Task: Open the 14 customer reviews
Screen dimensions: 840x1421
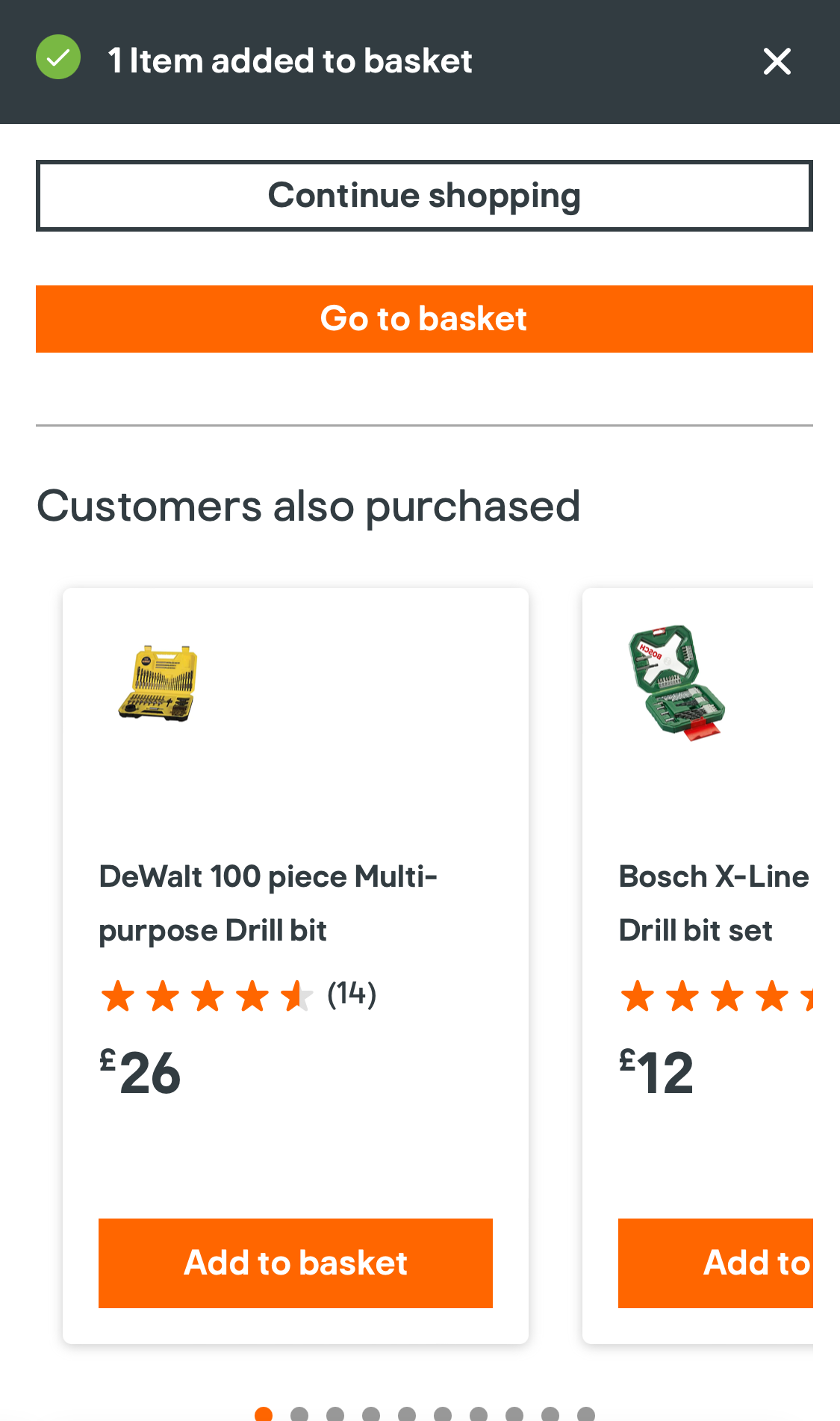Action: (x=352, y=994)
